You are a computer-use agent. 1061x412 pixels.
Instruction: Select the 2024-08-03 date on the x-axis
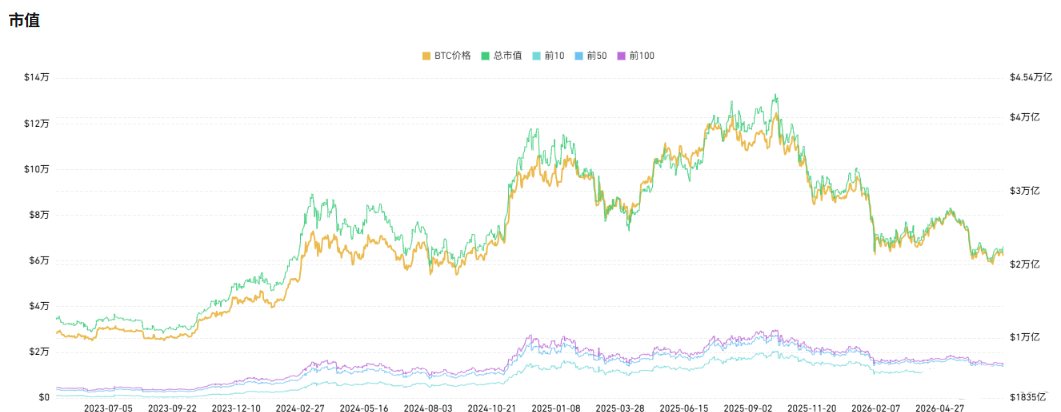[428, 408]
